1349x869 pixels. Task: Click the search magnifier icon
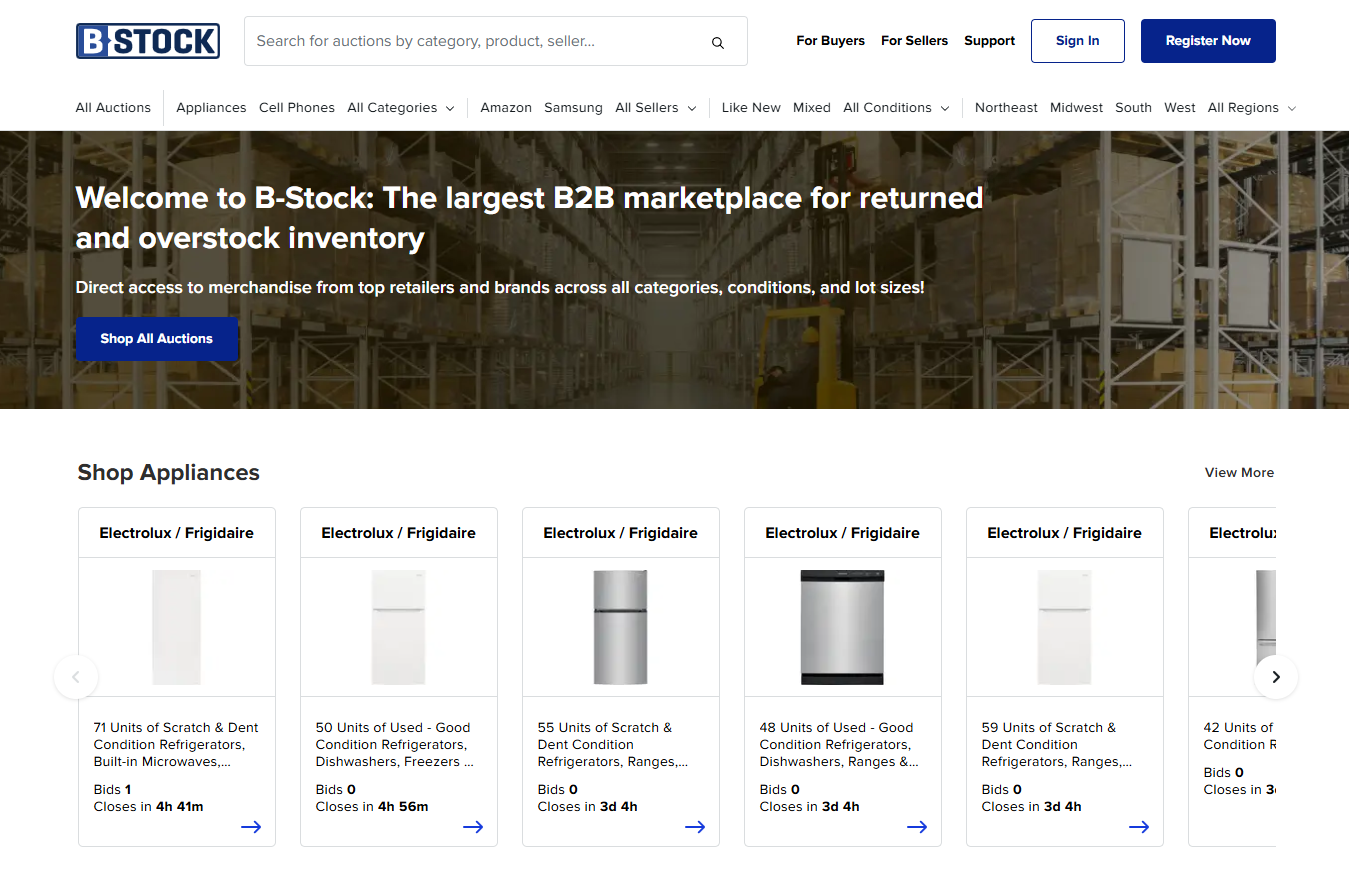717,42
